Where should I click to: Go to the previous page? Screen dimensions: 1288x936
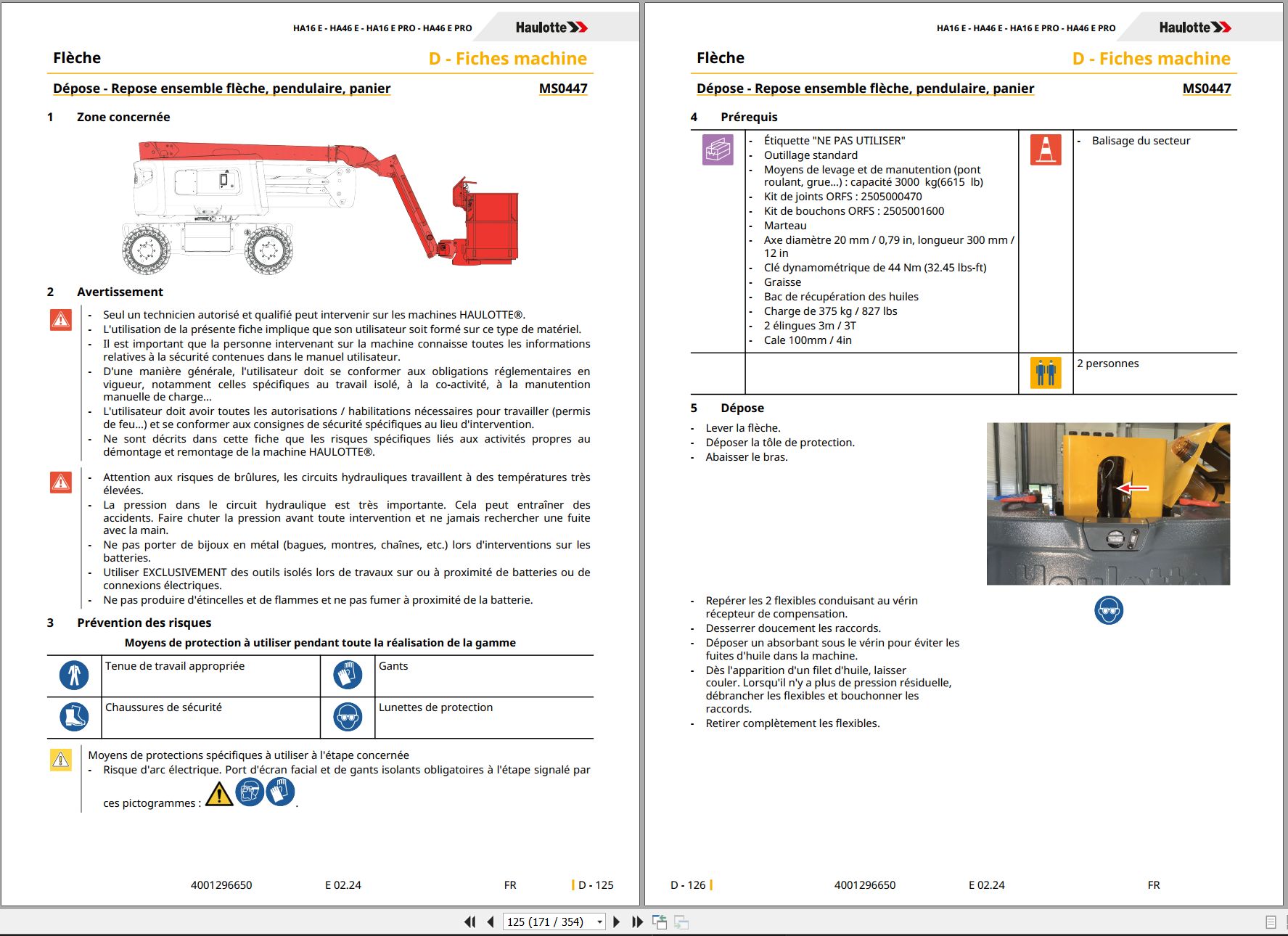pos(491,921)
